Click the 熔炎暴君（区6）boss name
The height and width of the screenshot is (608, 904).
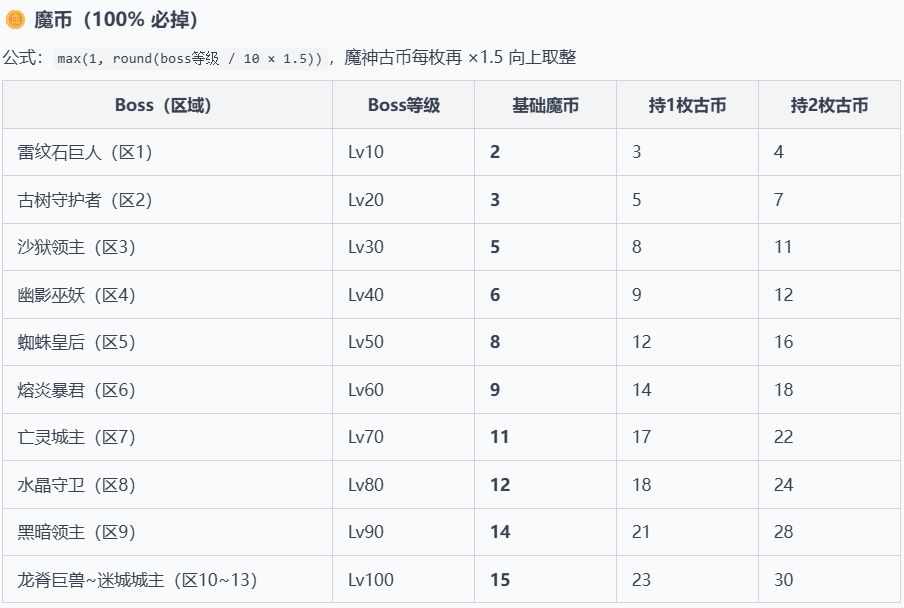[x=76, y=390]
